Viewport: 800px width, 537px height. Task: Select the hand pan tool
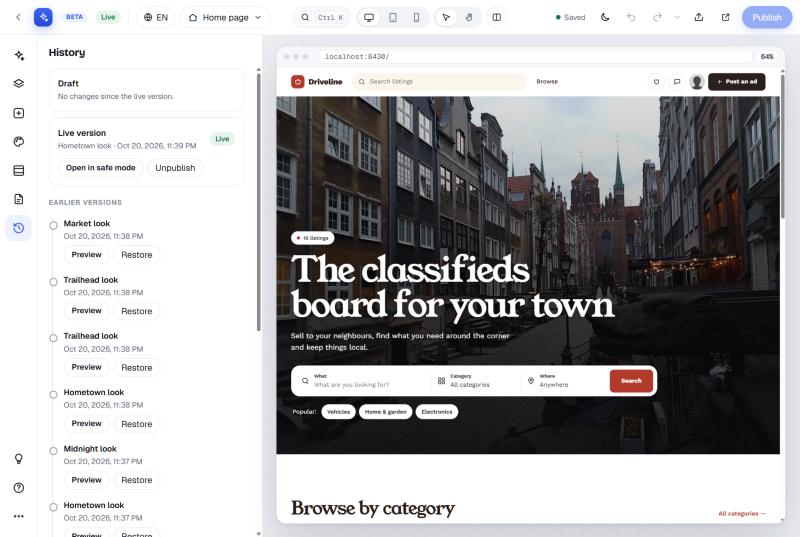tap(469, 17)
